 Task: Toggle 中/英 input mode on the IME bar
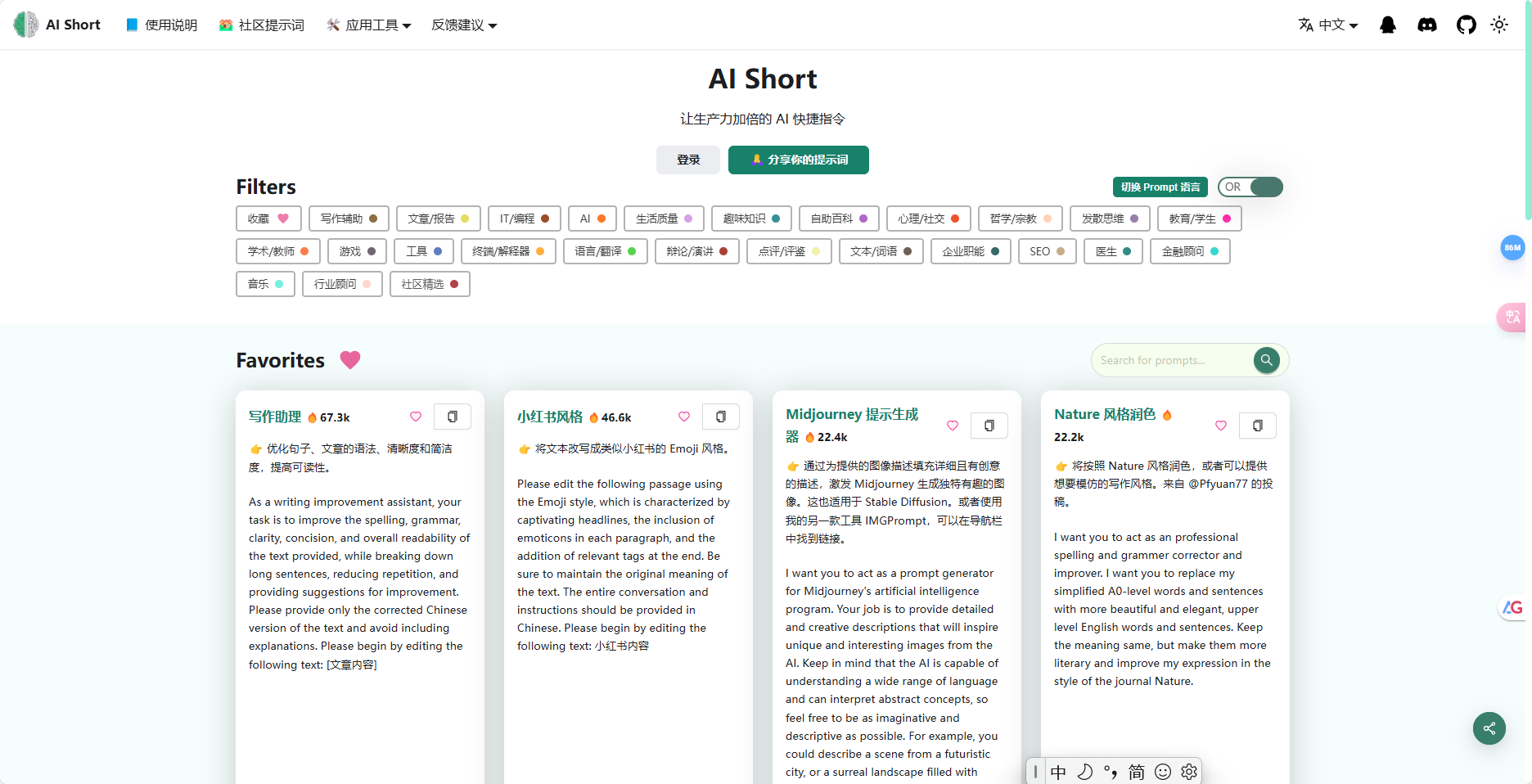[x=1058, y=771]
